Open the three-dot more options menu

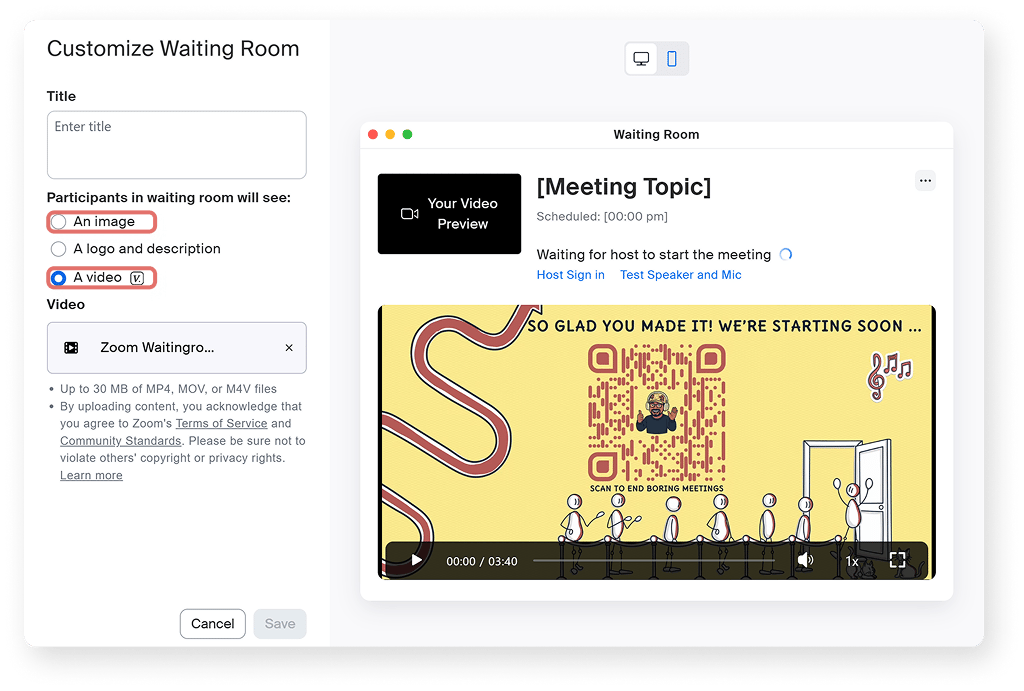click(925, 181)
